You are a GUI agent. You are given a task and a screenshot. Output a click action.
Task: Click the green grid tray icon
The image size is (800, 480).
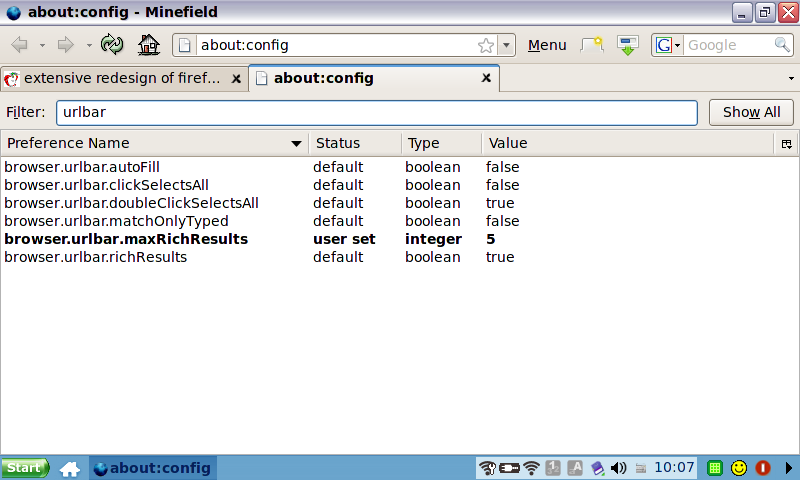click(x=715, y=468)
